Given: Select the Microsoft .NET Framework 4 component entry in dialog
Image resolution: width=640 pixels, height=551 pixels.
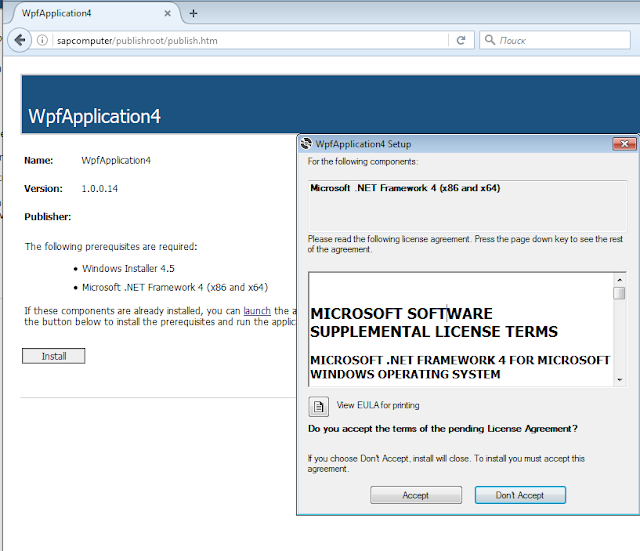Looking at the screenshot, I should point(405,188).
